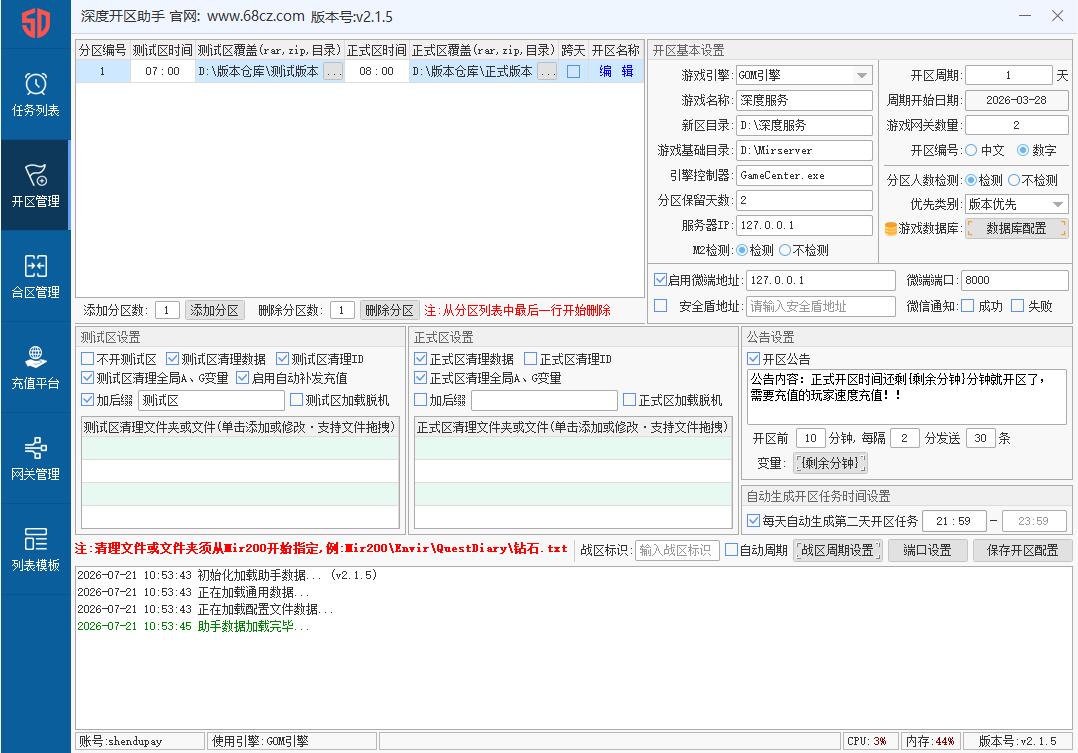Click the 编辑 link in row 1
This screenshot has width=1078, height=753.
coord(617,72)
